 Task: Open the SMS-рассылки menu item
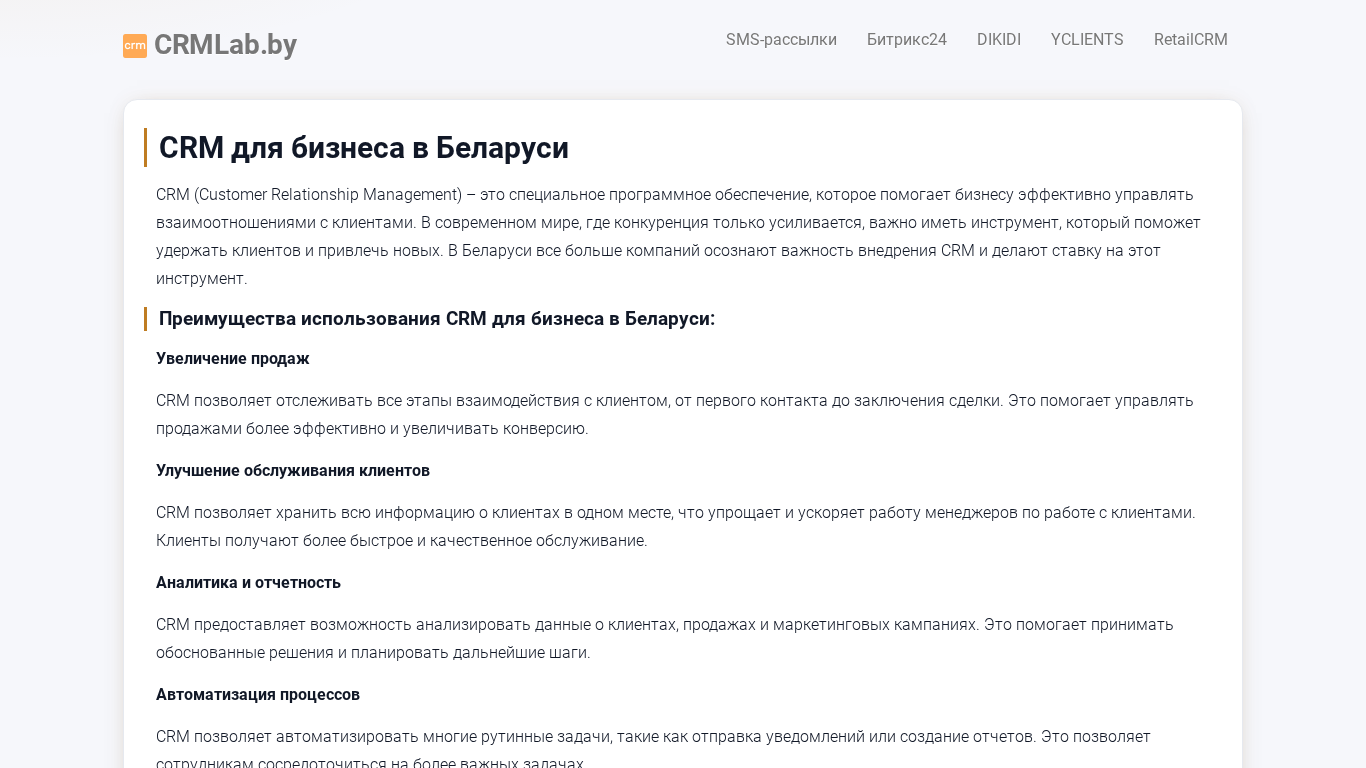[781, 40]
